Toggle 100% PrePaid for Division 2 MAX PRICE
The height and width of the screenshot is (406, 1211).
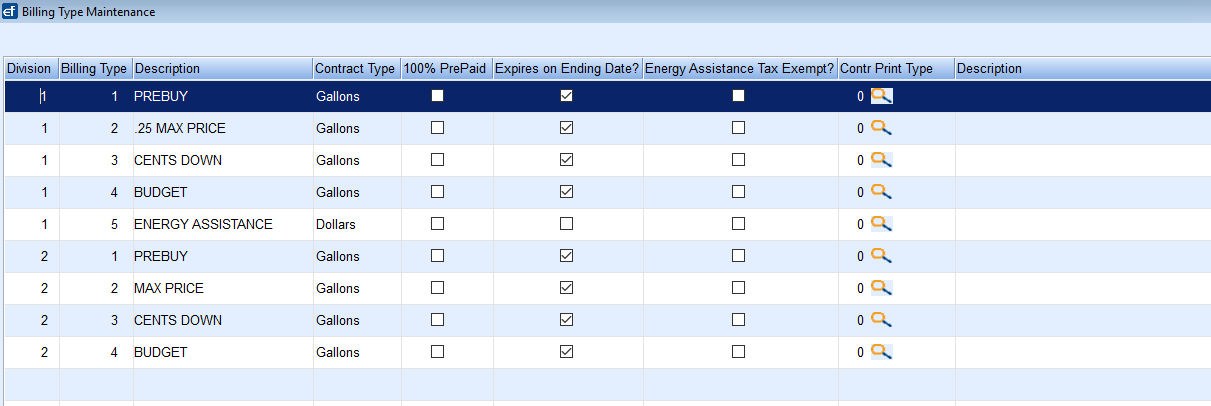click(437, 288)
